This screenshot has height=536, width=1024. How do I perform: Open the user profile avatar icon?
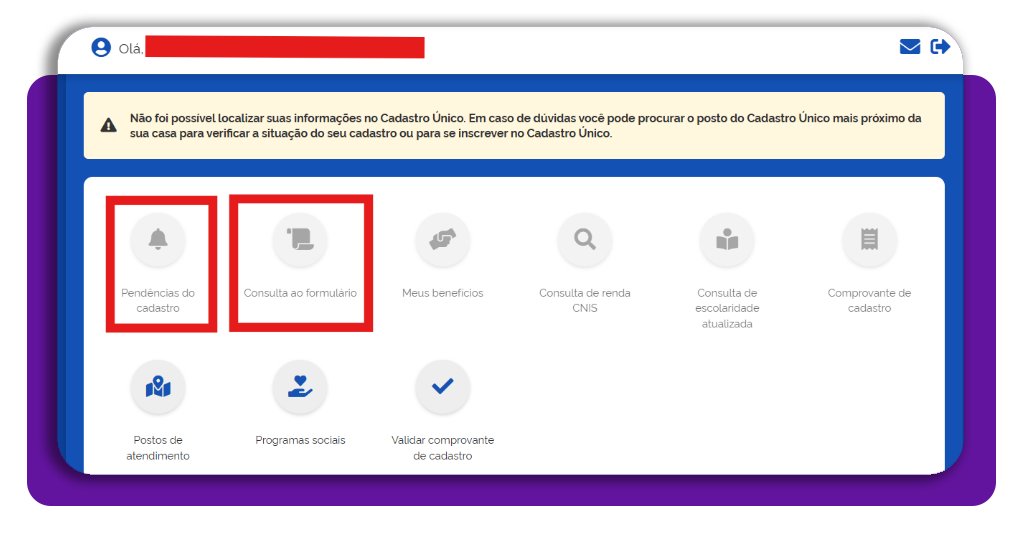[x=101, y=48]
